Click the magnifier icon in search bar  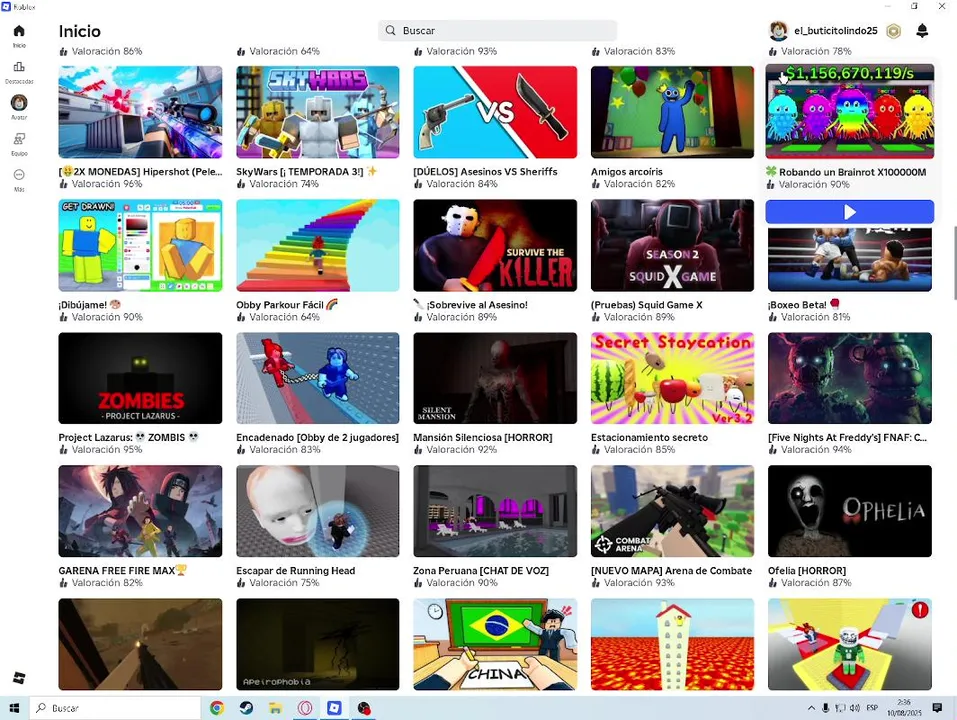coord(391,31)
